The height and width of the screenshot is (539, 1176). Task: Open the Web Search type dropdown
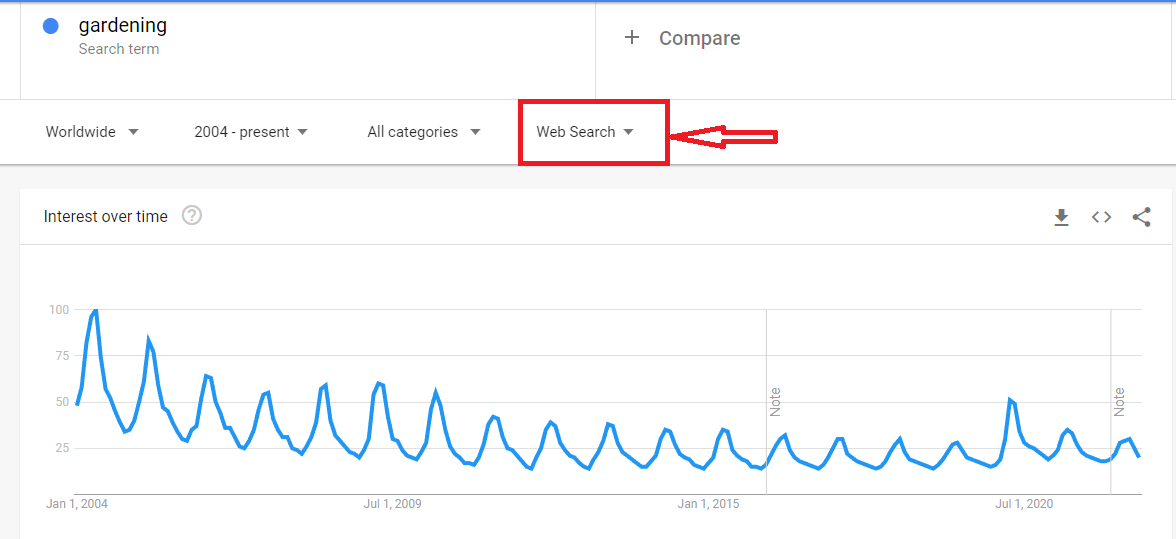pyautogui.click(x=585, y=132)
